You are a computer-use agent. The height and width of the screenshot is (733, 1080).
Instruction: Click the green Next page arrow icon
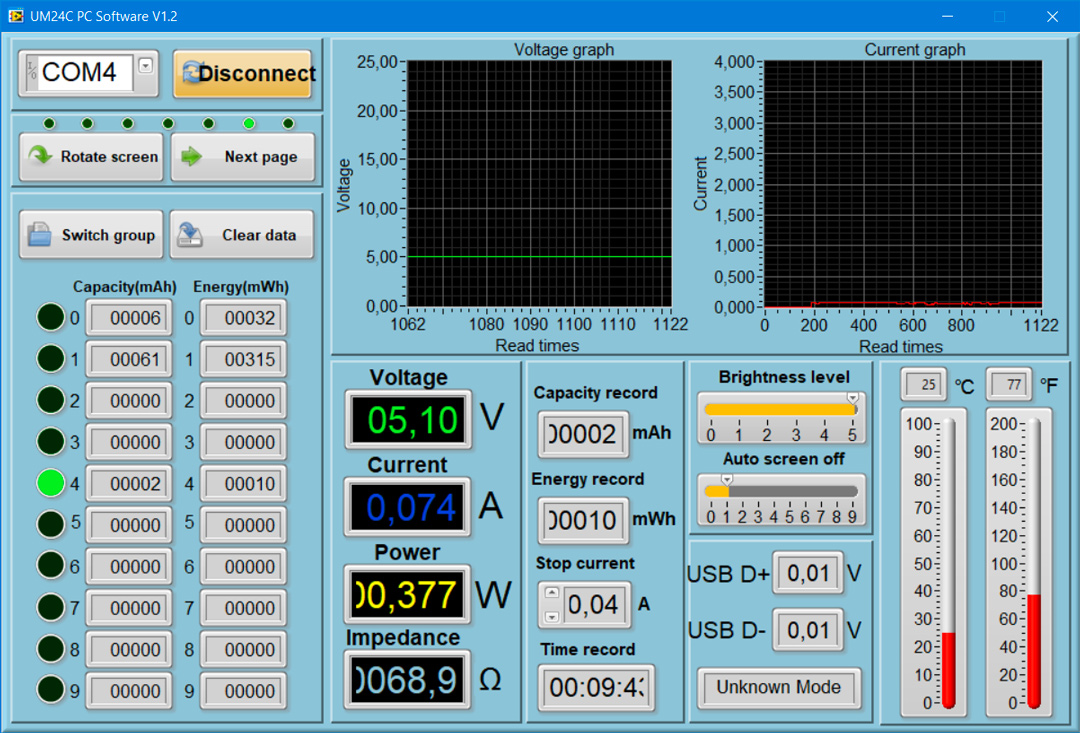tap(191, 156)
